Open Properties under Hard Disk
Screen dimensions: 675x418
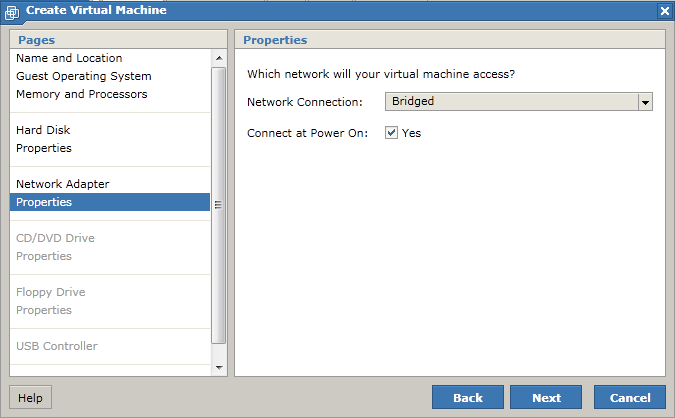click(x=43, y=148)
